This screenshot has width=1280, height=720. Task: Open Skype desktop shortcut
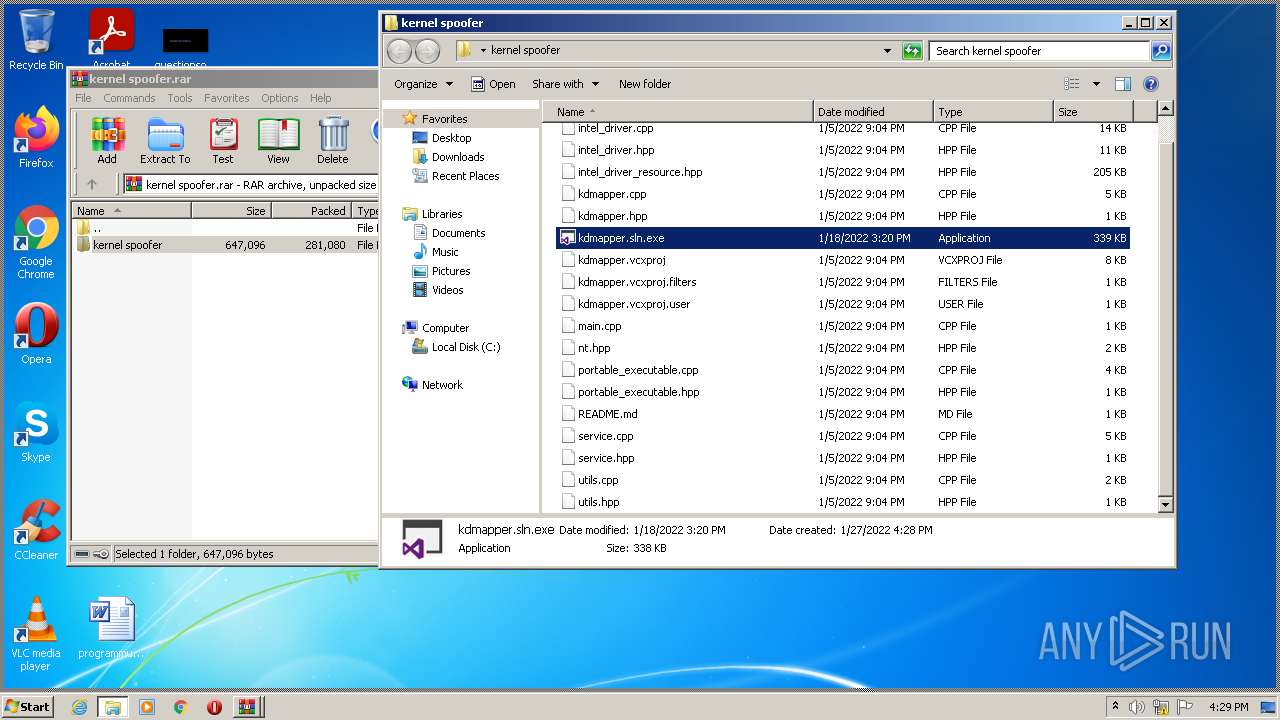[36, 433]
